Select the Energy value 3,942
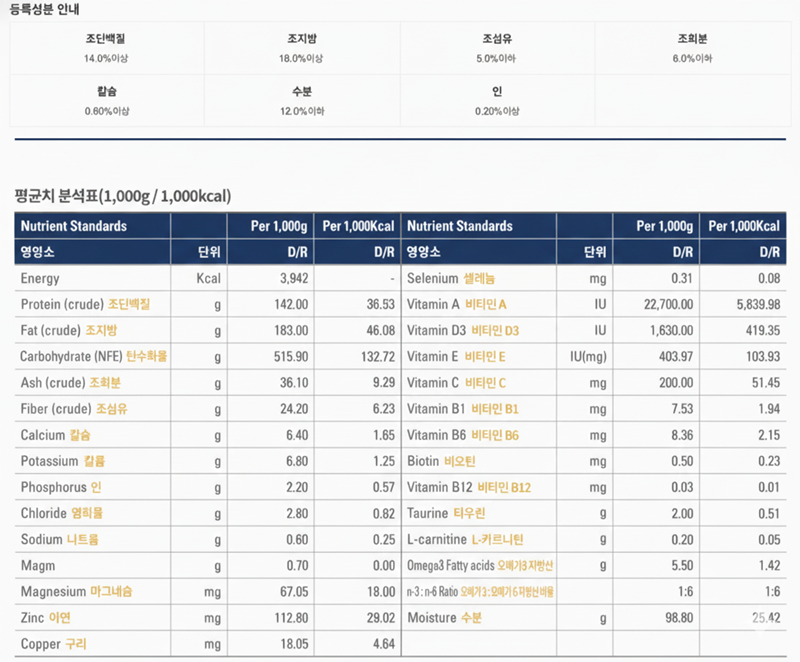 tap(293, 279)
